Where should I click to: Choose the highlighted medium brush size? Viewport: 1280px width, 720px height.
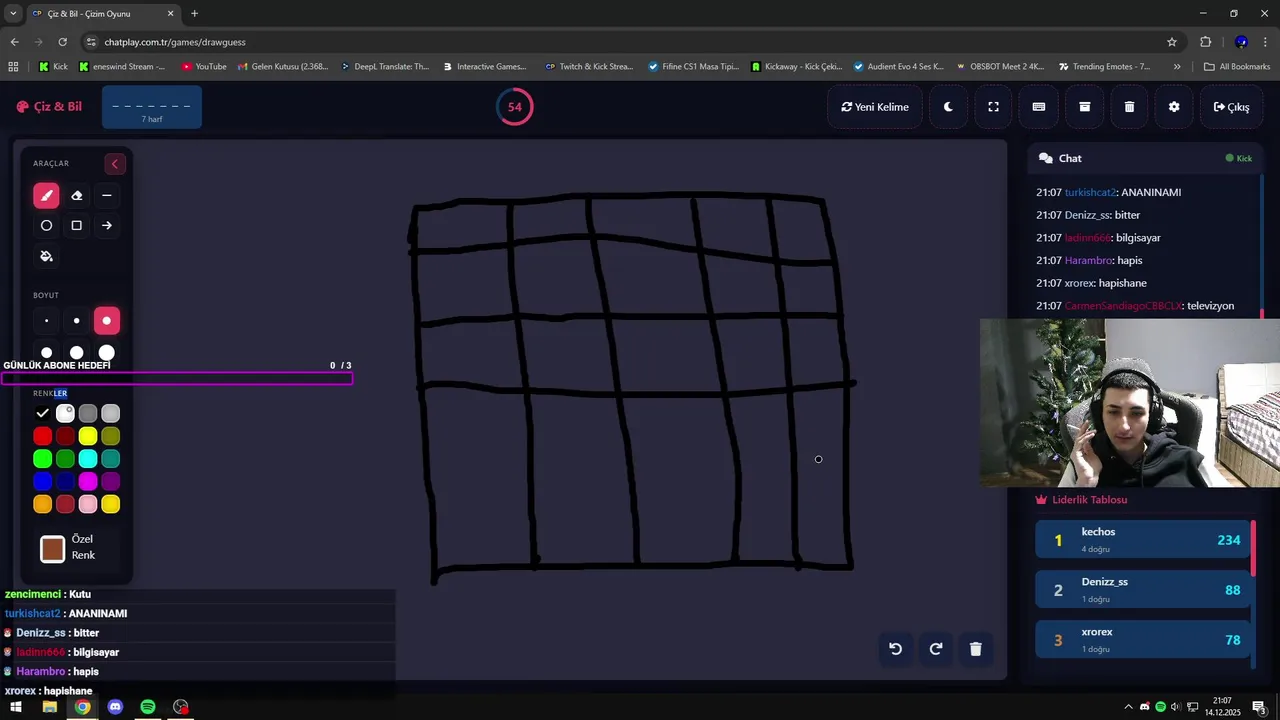pos(107,321)
